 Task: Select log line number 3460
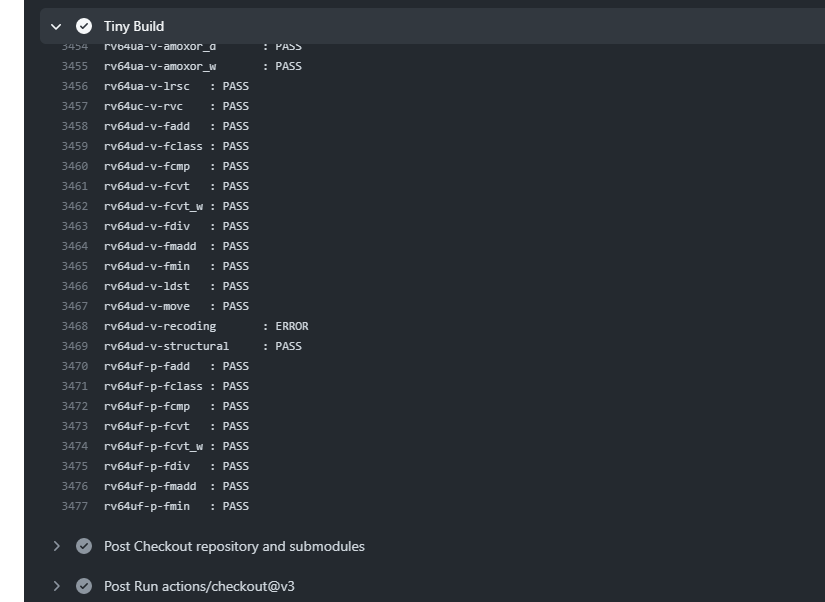[75, 166]
